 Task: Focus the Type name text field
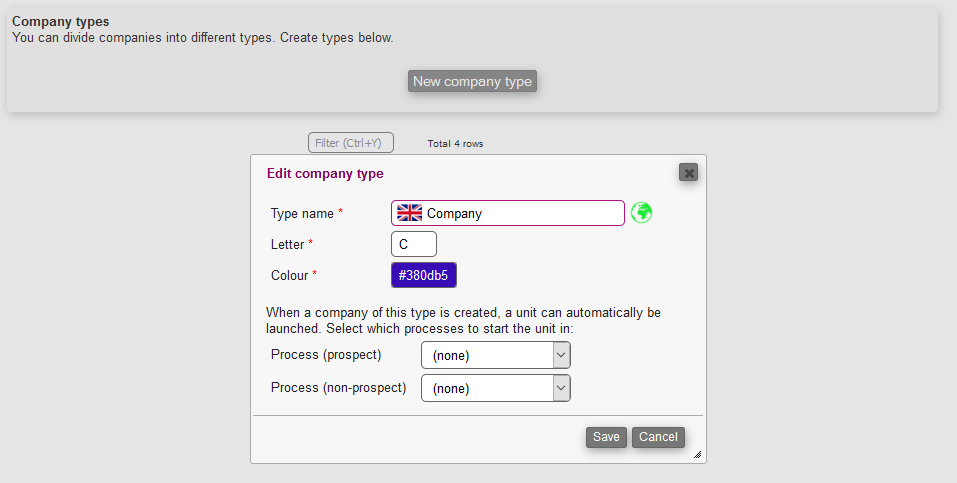tap(520, 213)
